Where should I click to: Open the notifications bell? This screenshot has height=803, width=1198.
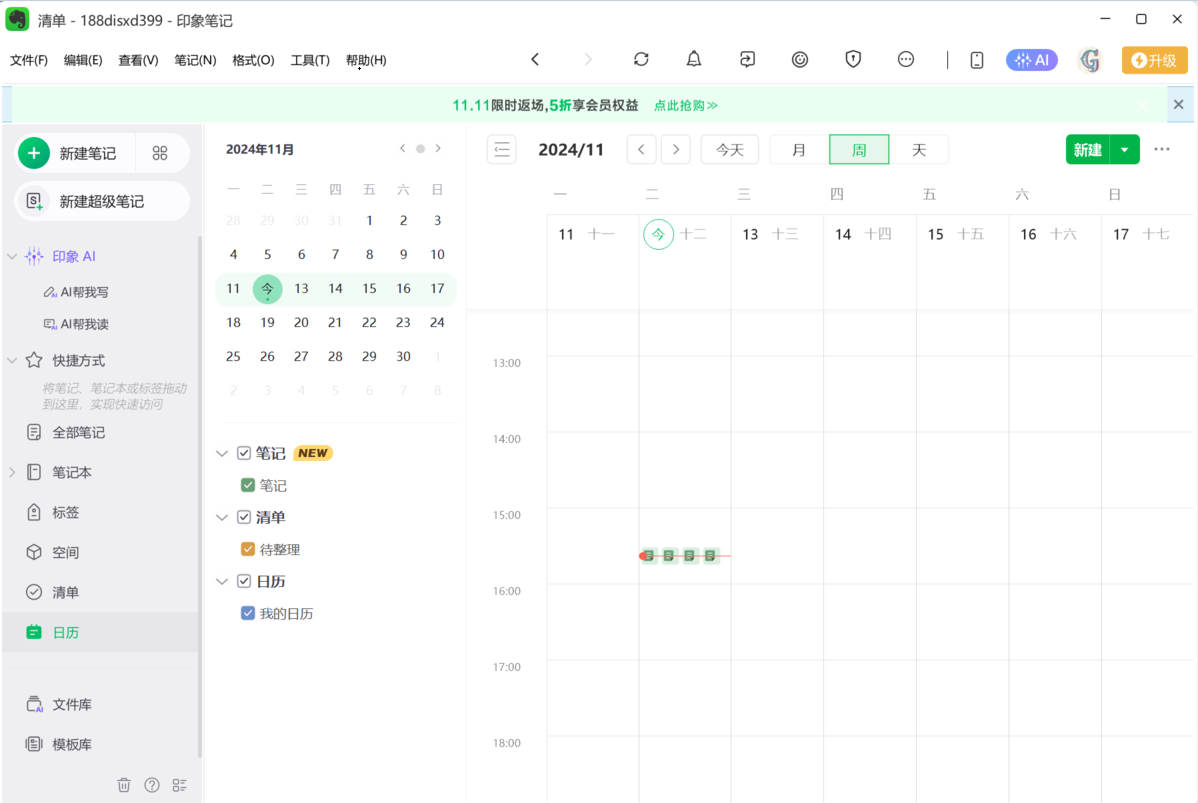point(694,60)
